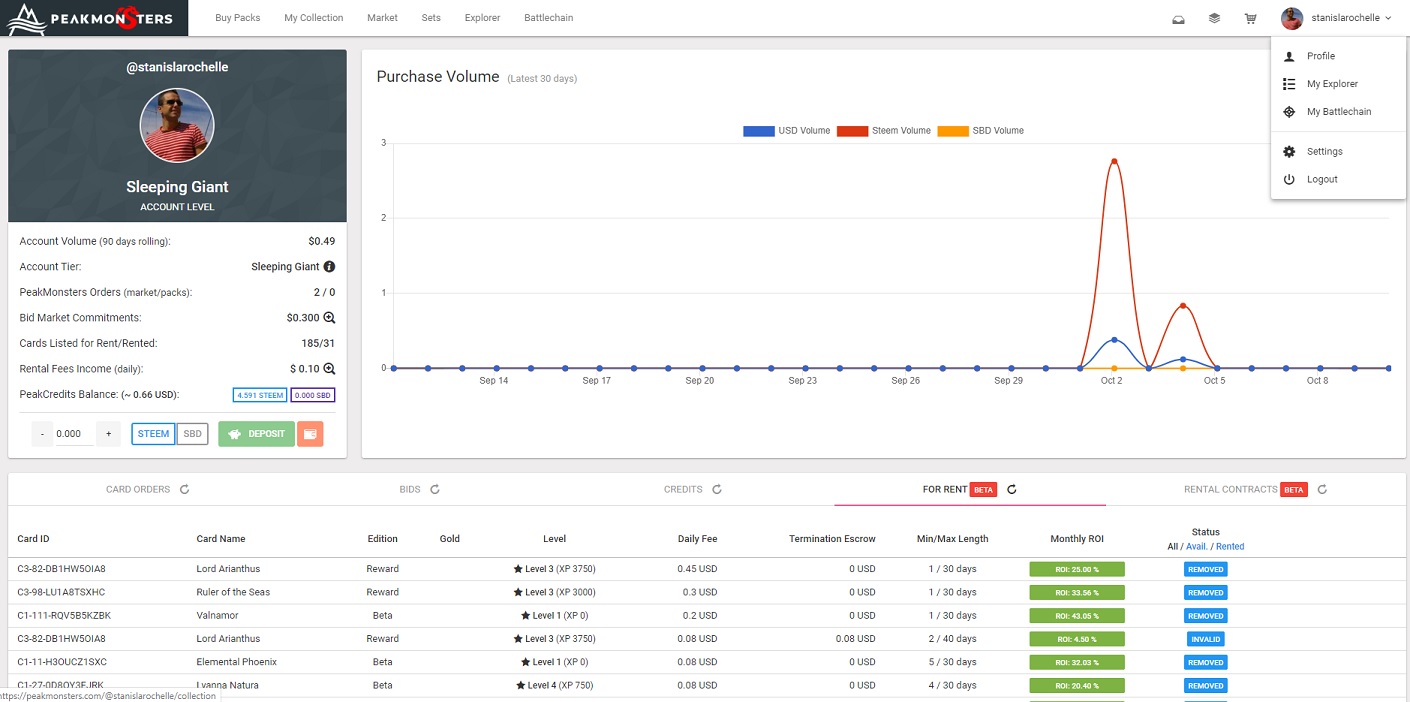
Task: Switch to Credits tab
Action: pos(683,490)
